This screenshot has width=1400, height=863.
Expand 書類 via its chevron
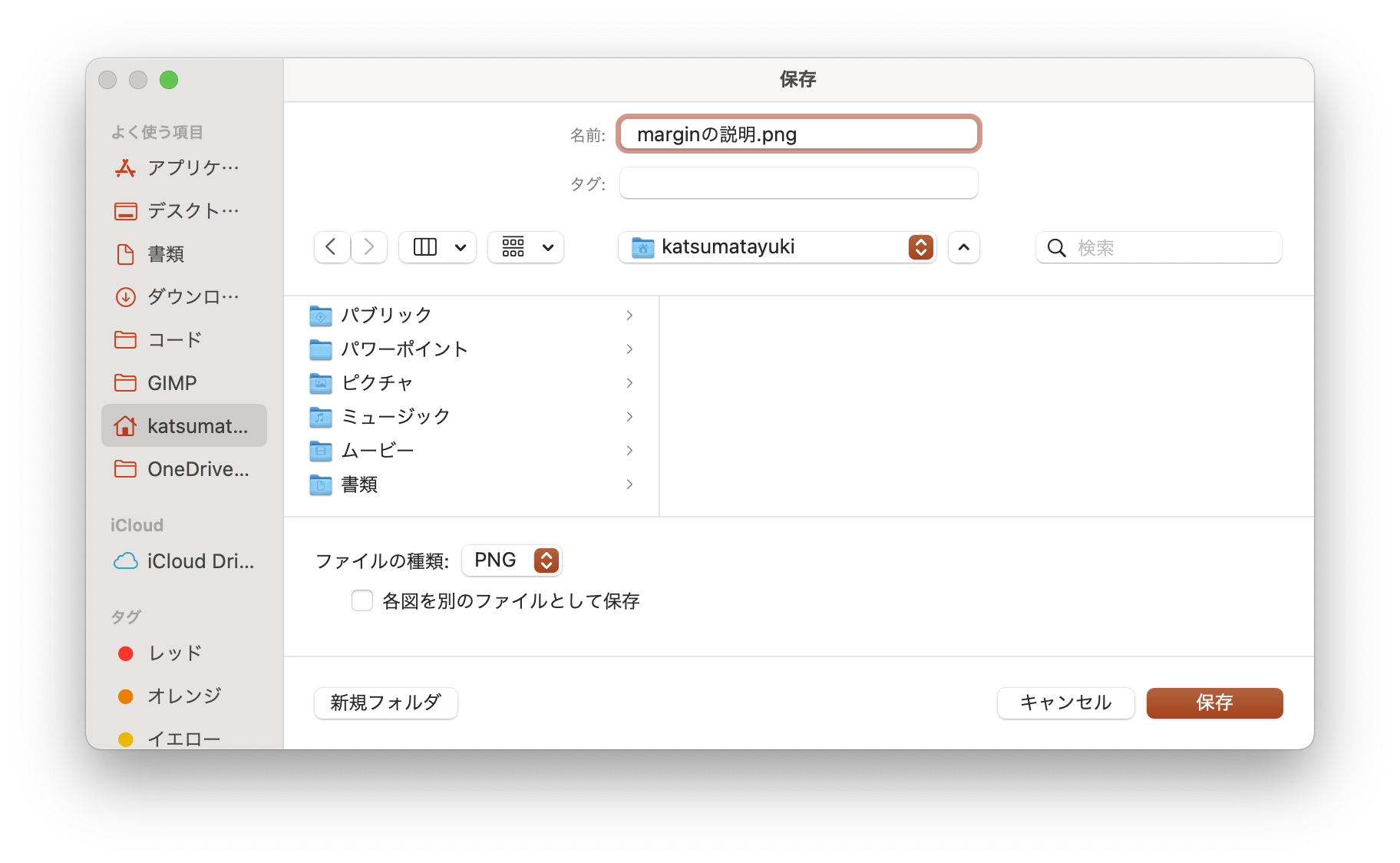pos(629,484)
